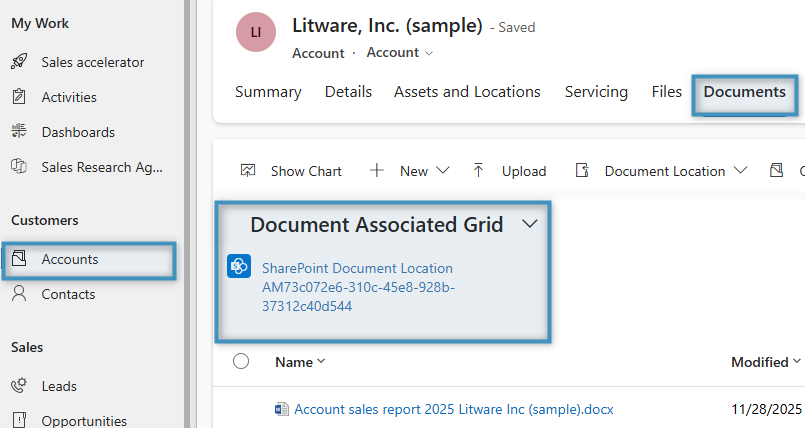Click the Contacts person icon
805x428 pixels.
coord(19,294)
